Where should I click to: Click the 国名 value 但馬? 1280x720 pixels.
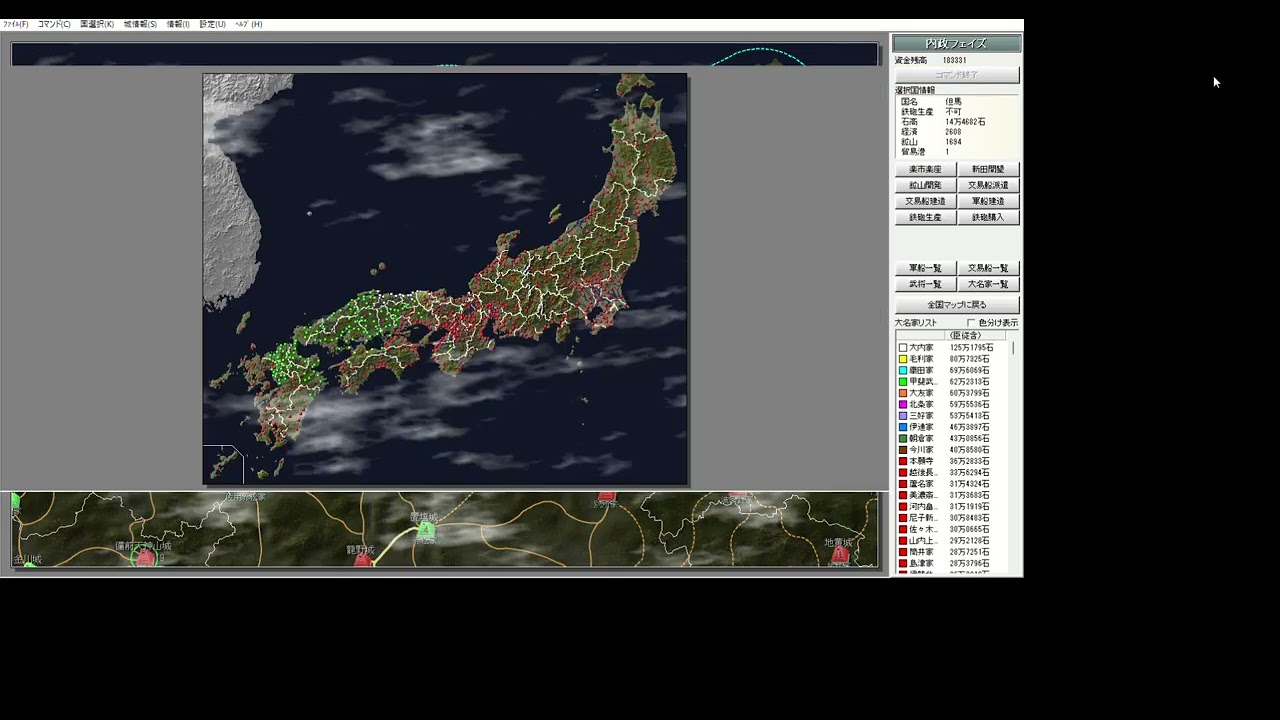point(953,102)
